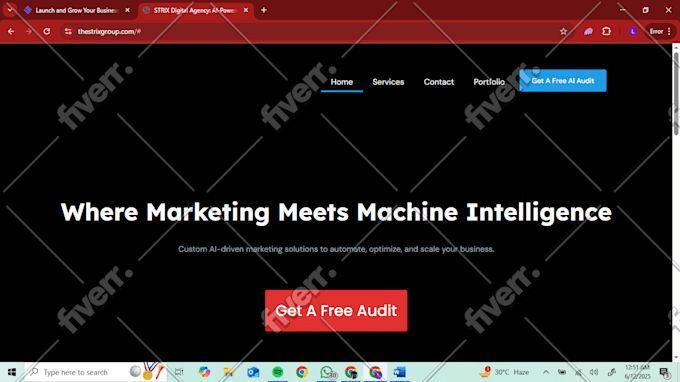Open File Explorer from the taskbar
The image size is (680, 382).
point(229,372)
